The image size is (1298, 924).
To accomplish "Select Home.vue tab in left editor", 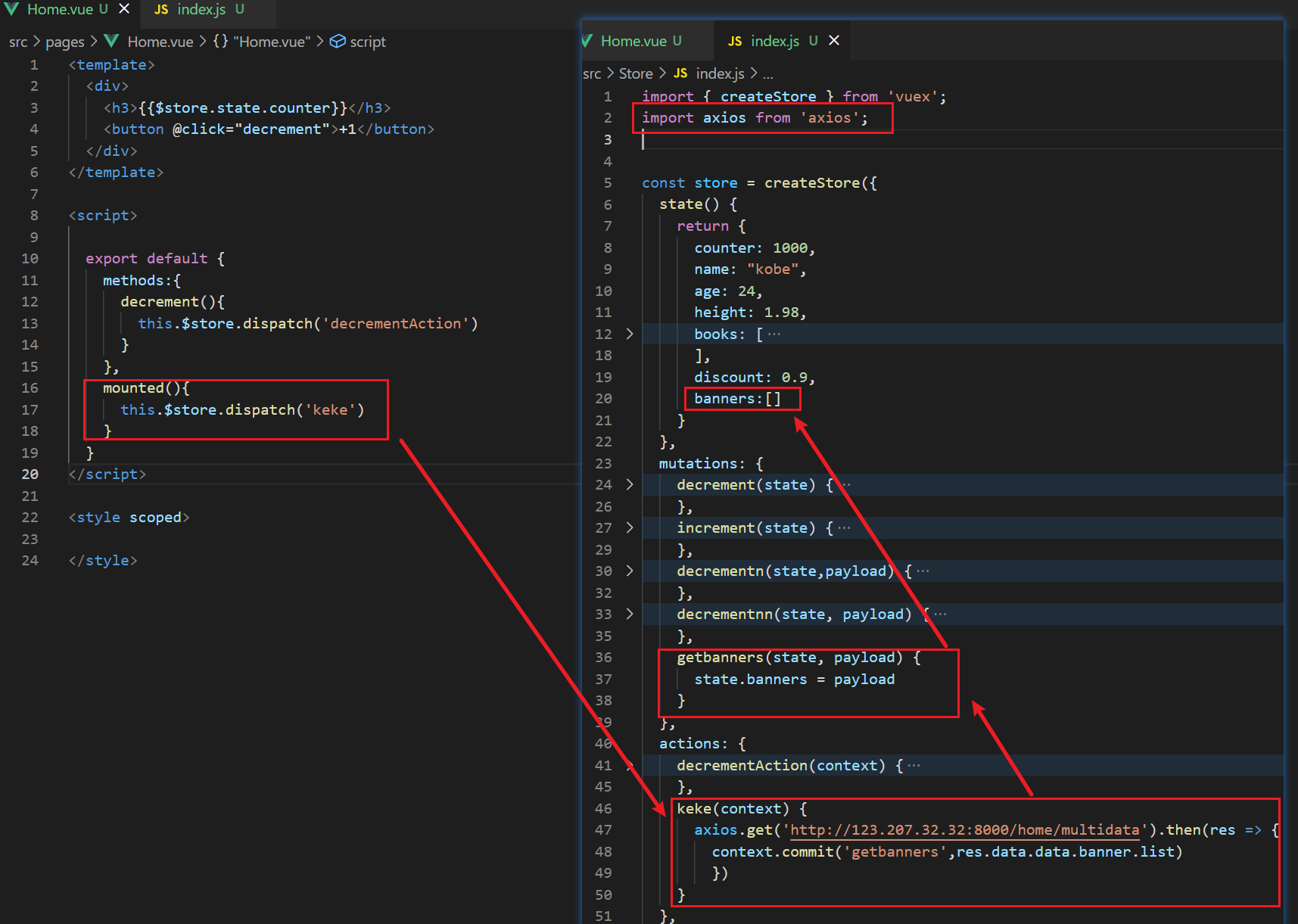I will point(60,9).
